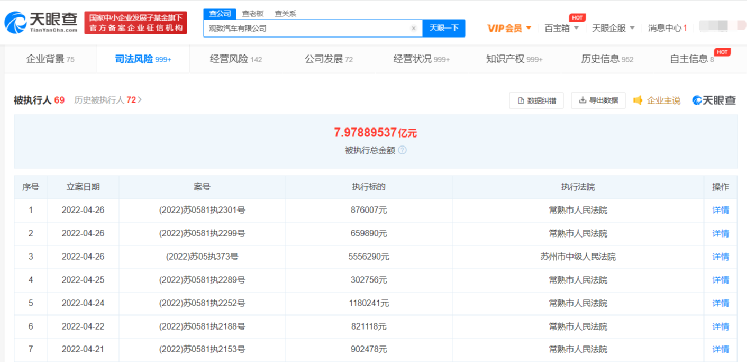Click court 苏州市中级人民法院
This screenshot has height=362, width=747.
[578, 257]
